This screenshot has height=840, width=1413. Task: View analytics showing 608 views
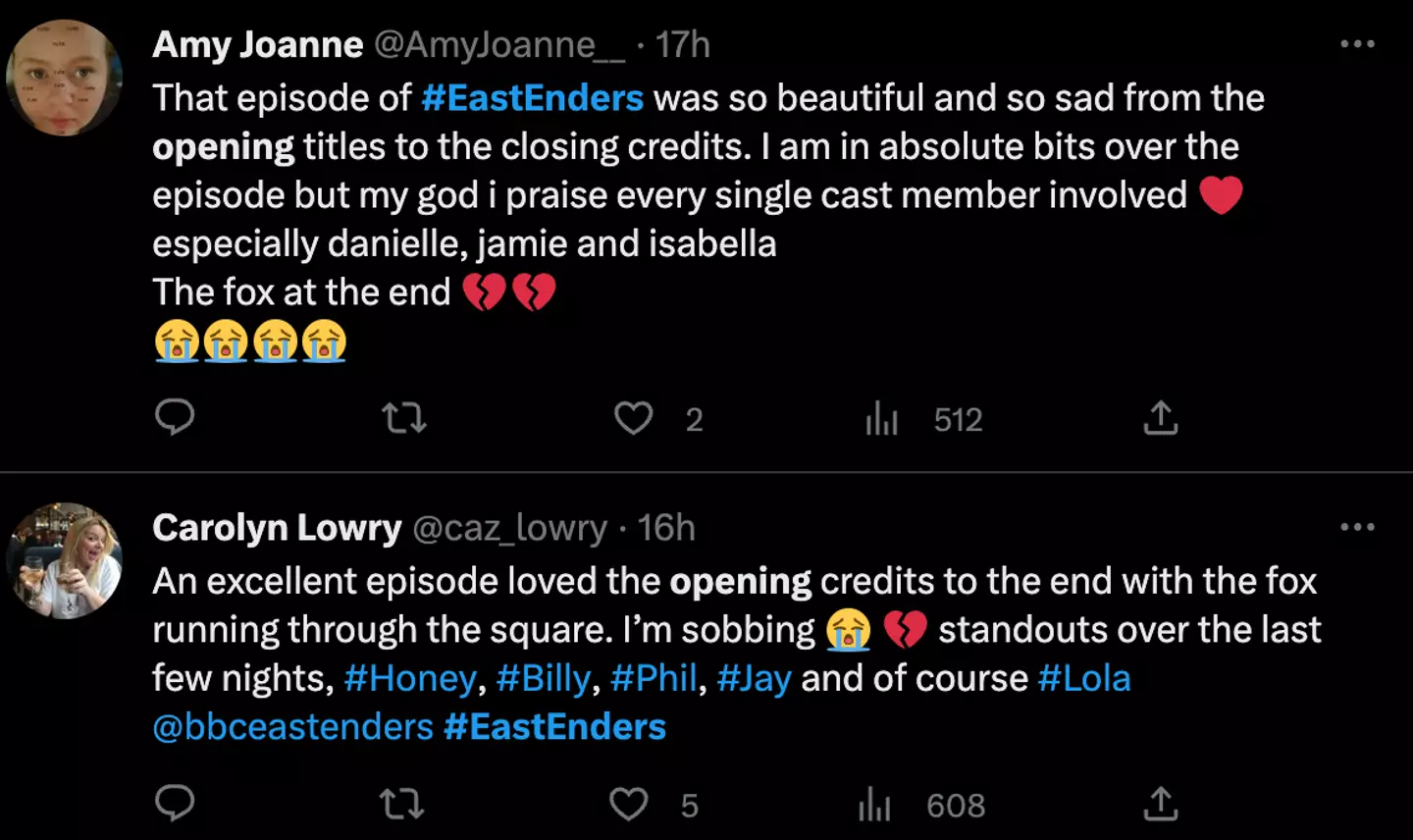point(875,806)
